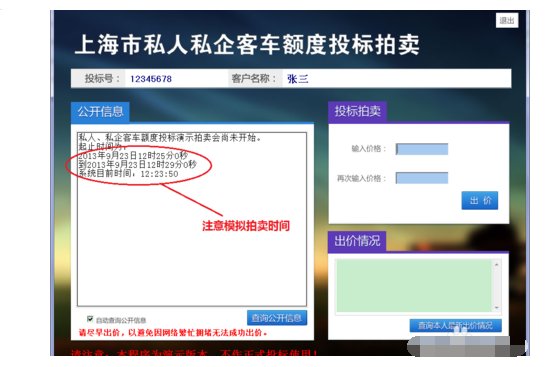
Task: Click the 查询公开信息 button
Action: coord(277,318)
